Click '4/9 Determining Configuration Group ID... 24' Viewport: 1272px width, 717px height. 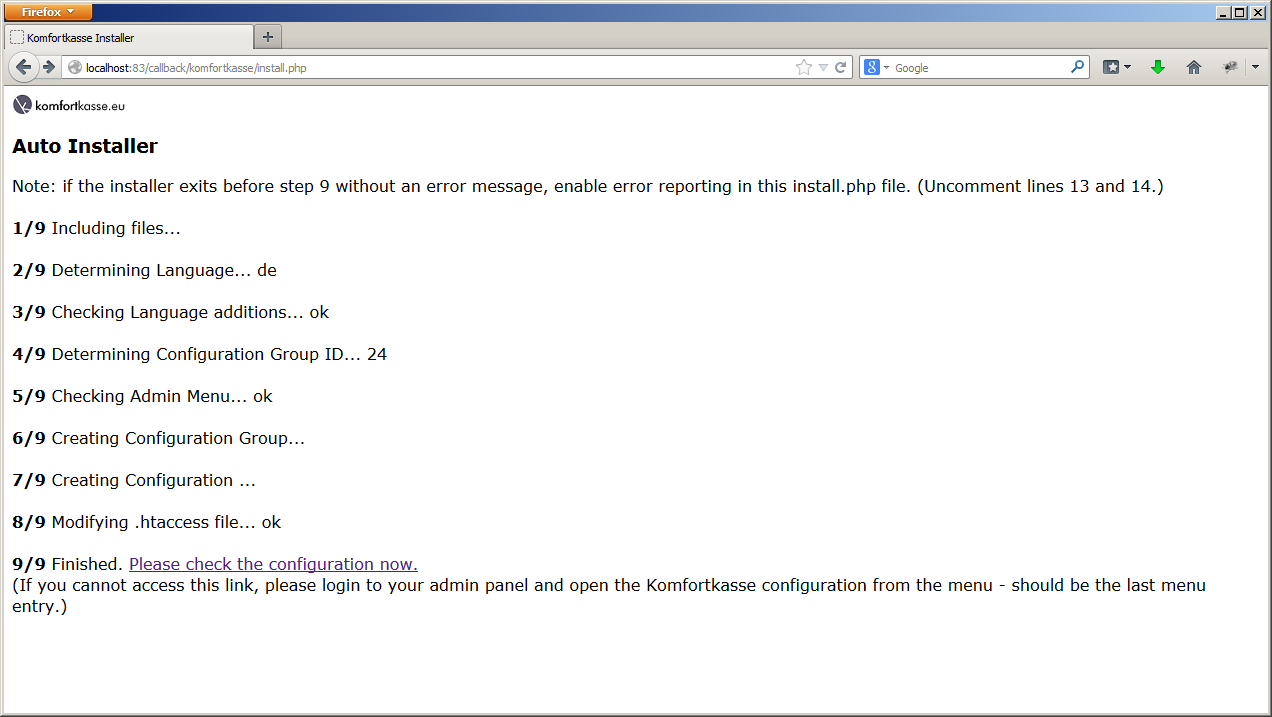coord(199,354)
